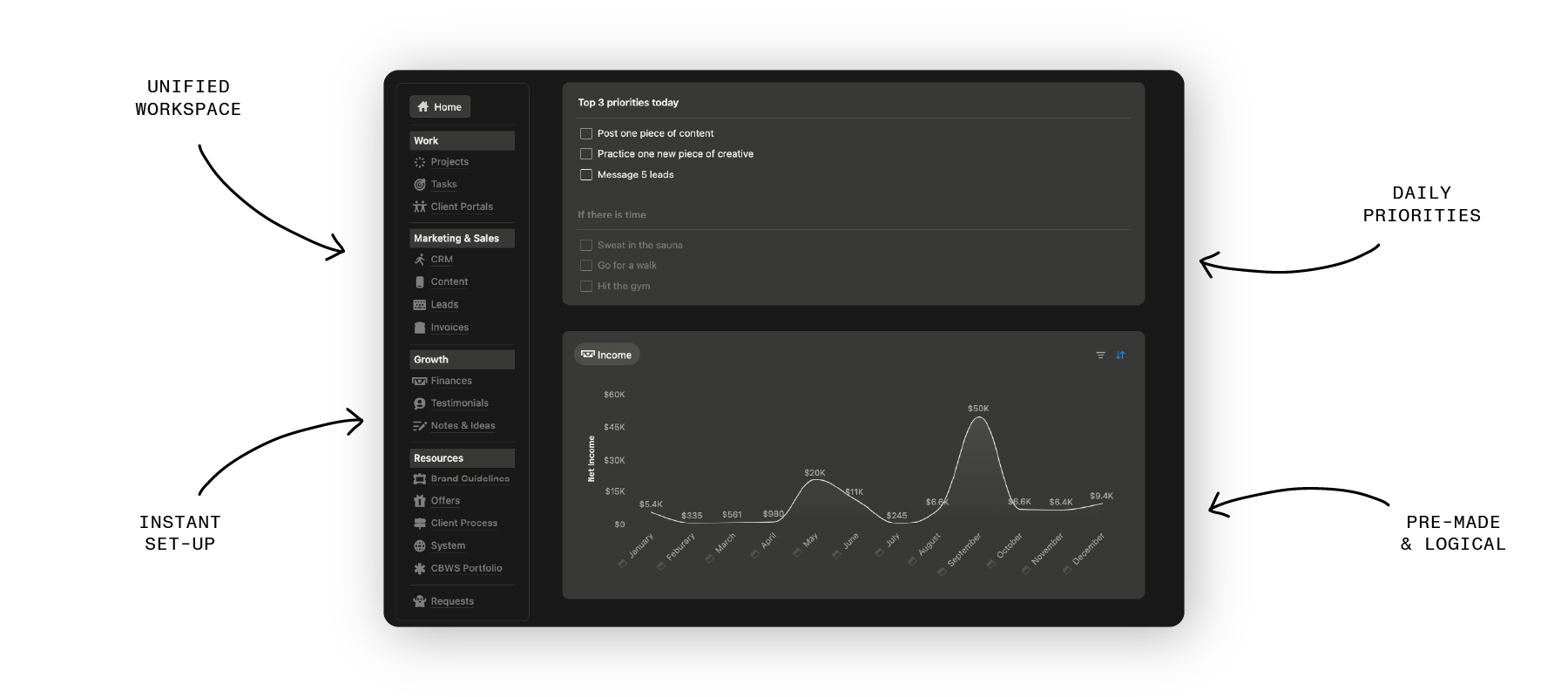The height and width of the screenshot is (697, 1568).
Task: Select the Income tab on chart
Action: coord(607,355)
